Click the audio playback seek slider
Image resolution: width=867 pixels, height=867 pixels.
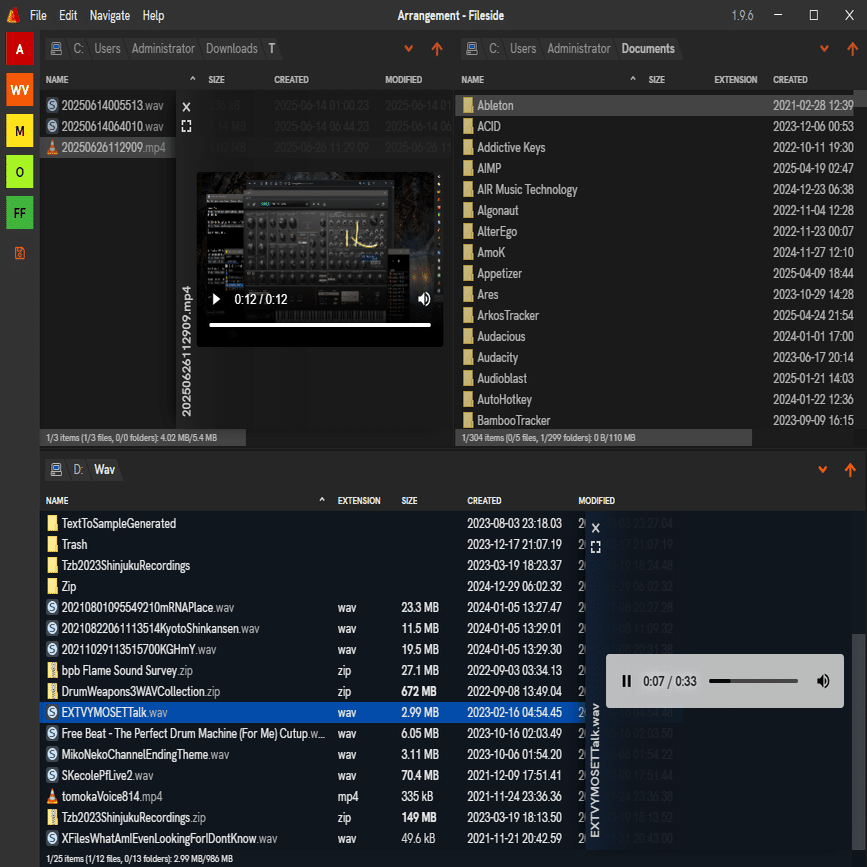pos(753,681)
